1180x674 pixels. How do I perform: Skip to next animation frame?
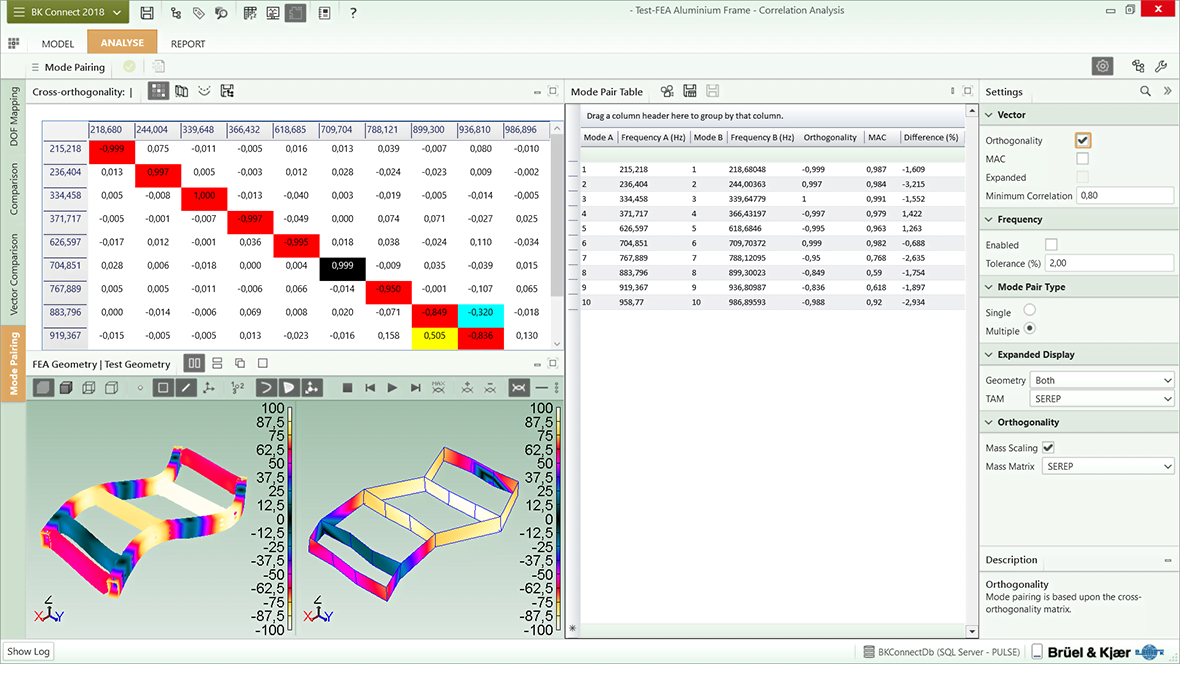pyautogui.click(x=415, y=388)
